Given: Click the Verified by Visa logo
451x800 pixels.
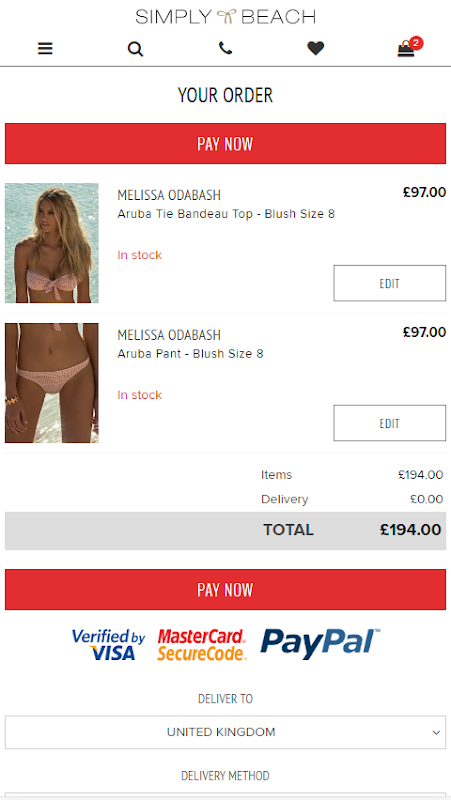Looking at the screenshot, I should pyautogui.click(x=109, y=644).
